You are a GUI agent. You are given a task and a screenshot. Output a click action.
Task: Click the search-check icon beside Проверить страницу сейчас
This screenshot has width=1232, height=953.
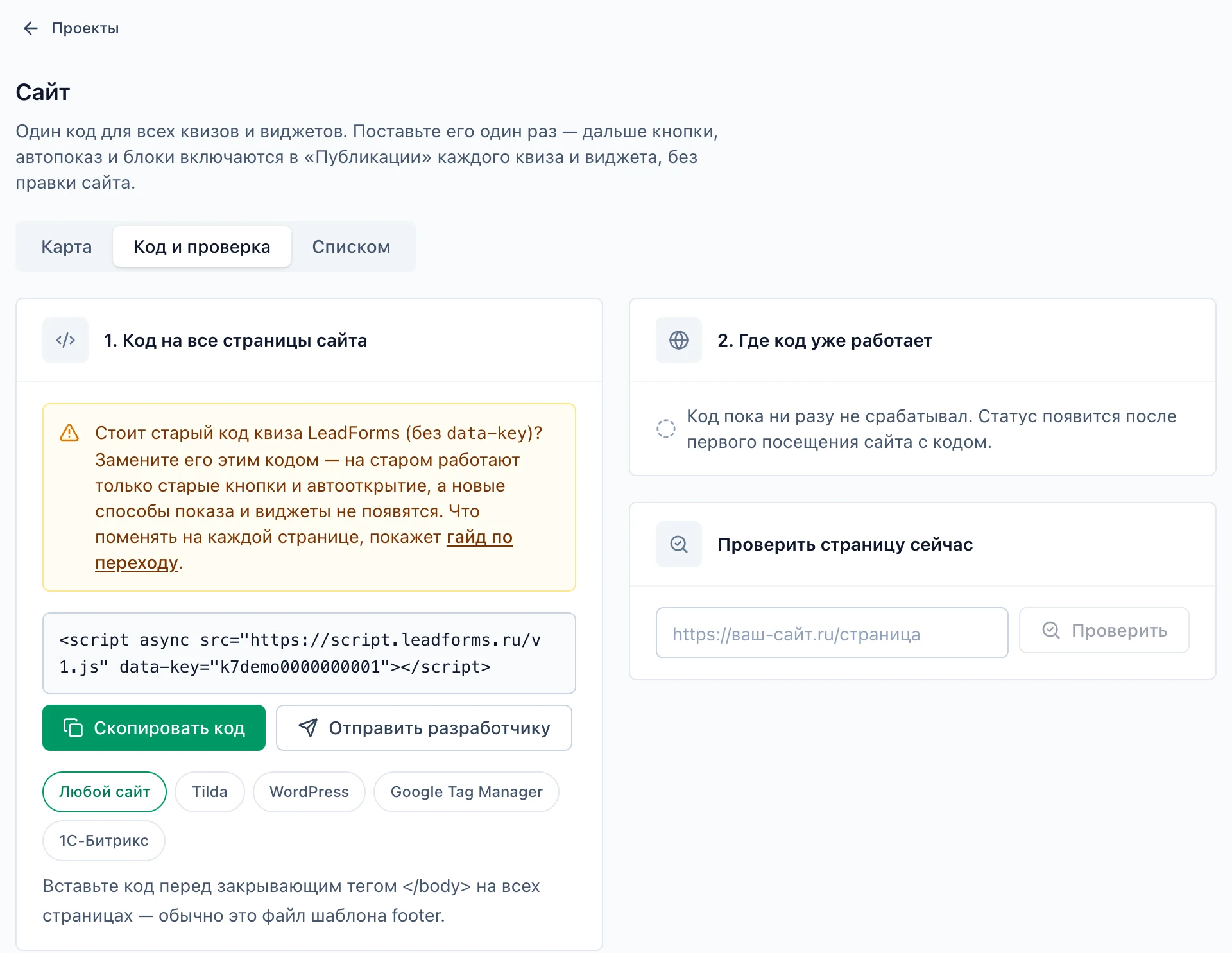(679, 544)
